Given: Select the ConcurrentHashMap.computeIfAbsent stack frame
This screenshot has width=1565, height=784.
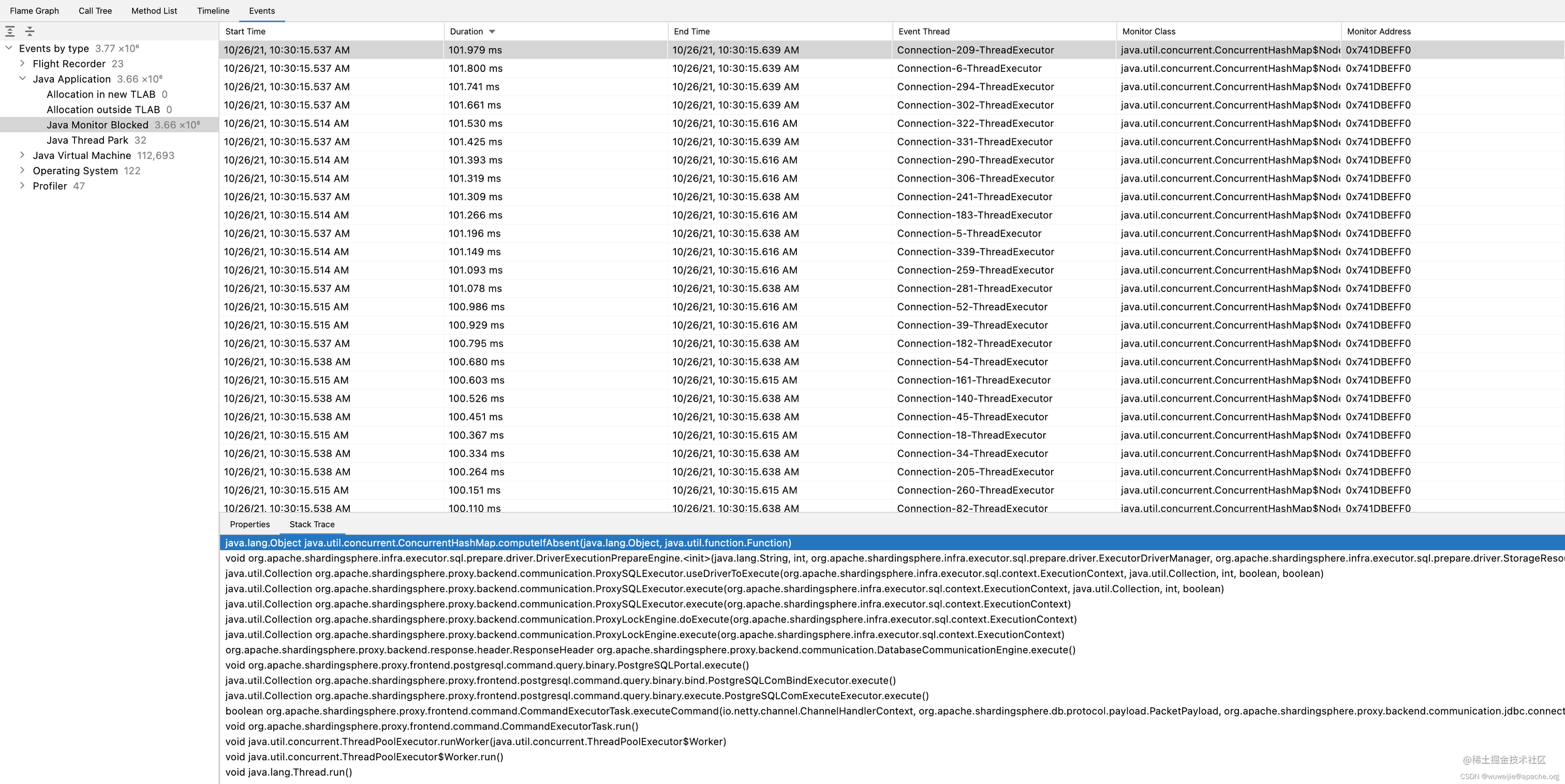Looking at the screenshot, I should [508, 542].
